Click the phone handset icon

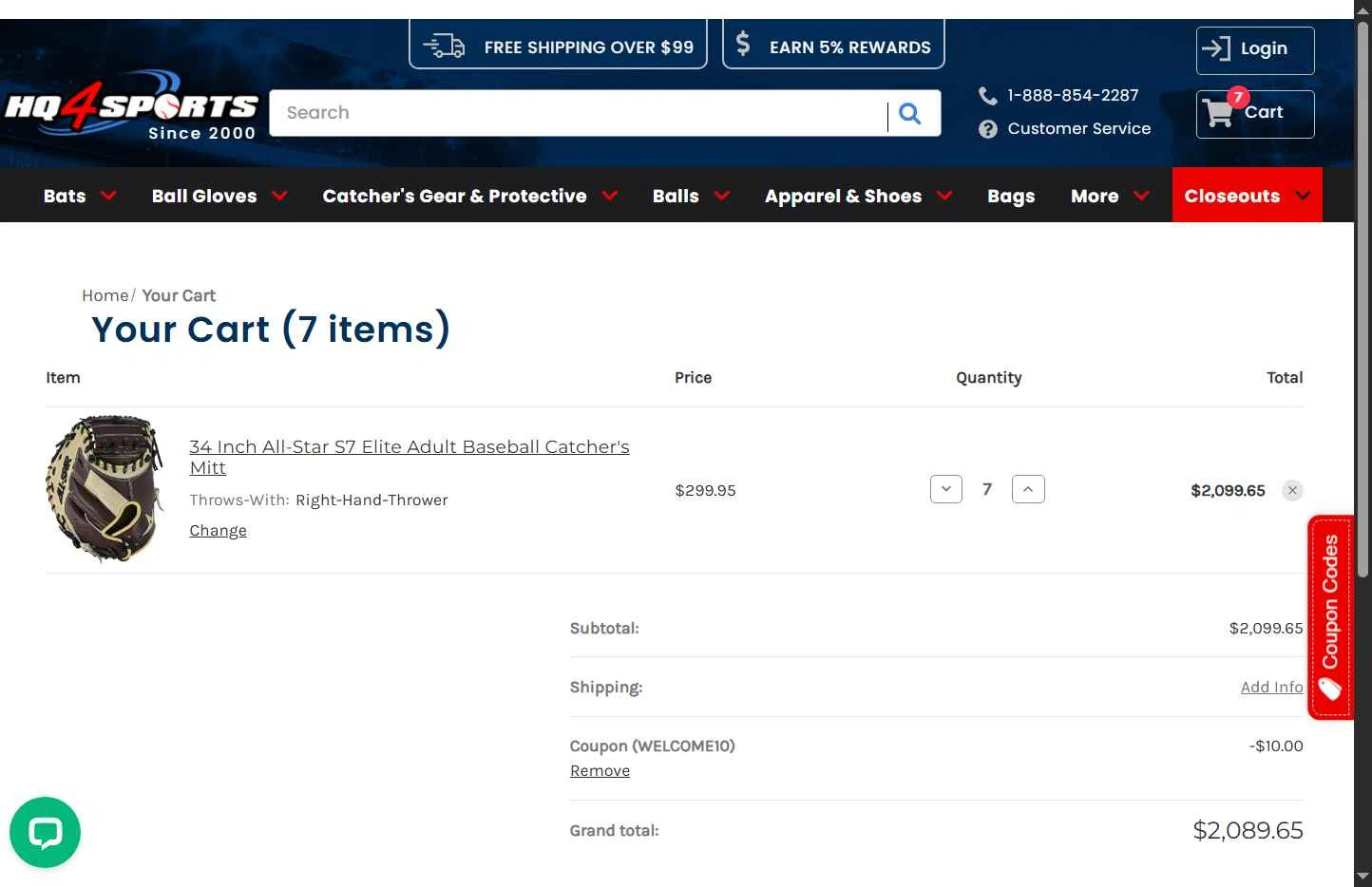tap(988, 96)
